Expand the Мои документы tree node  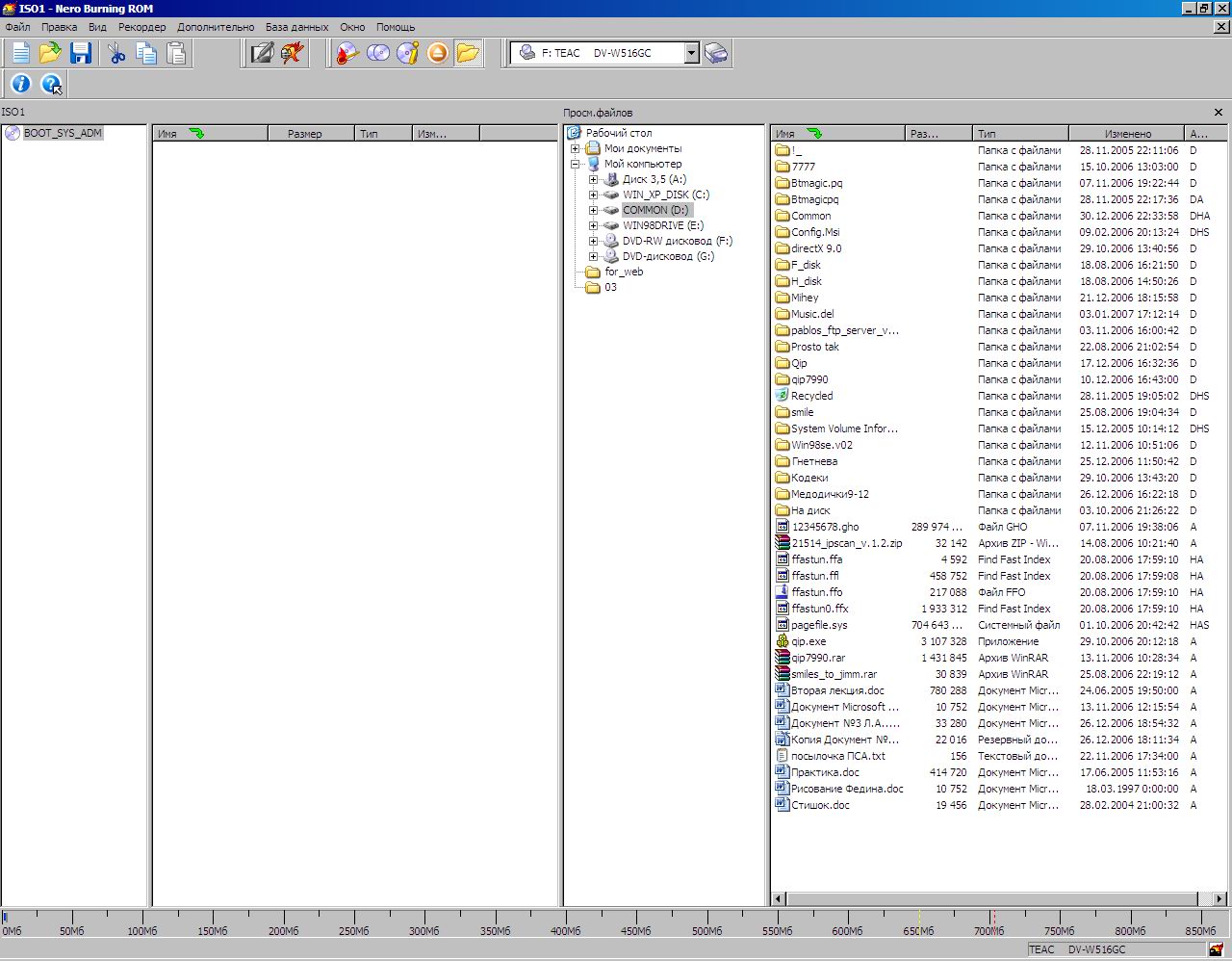[576, 148]
